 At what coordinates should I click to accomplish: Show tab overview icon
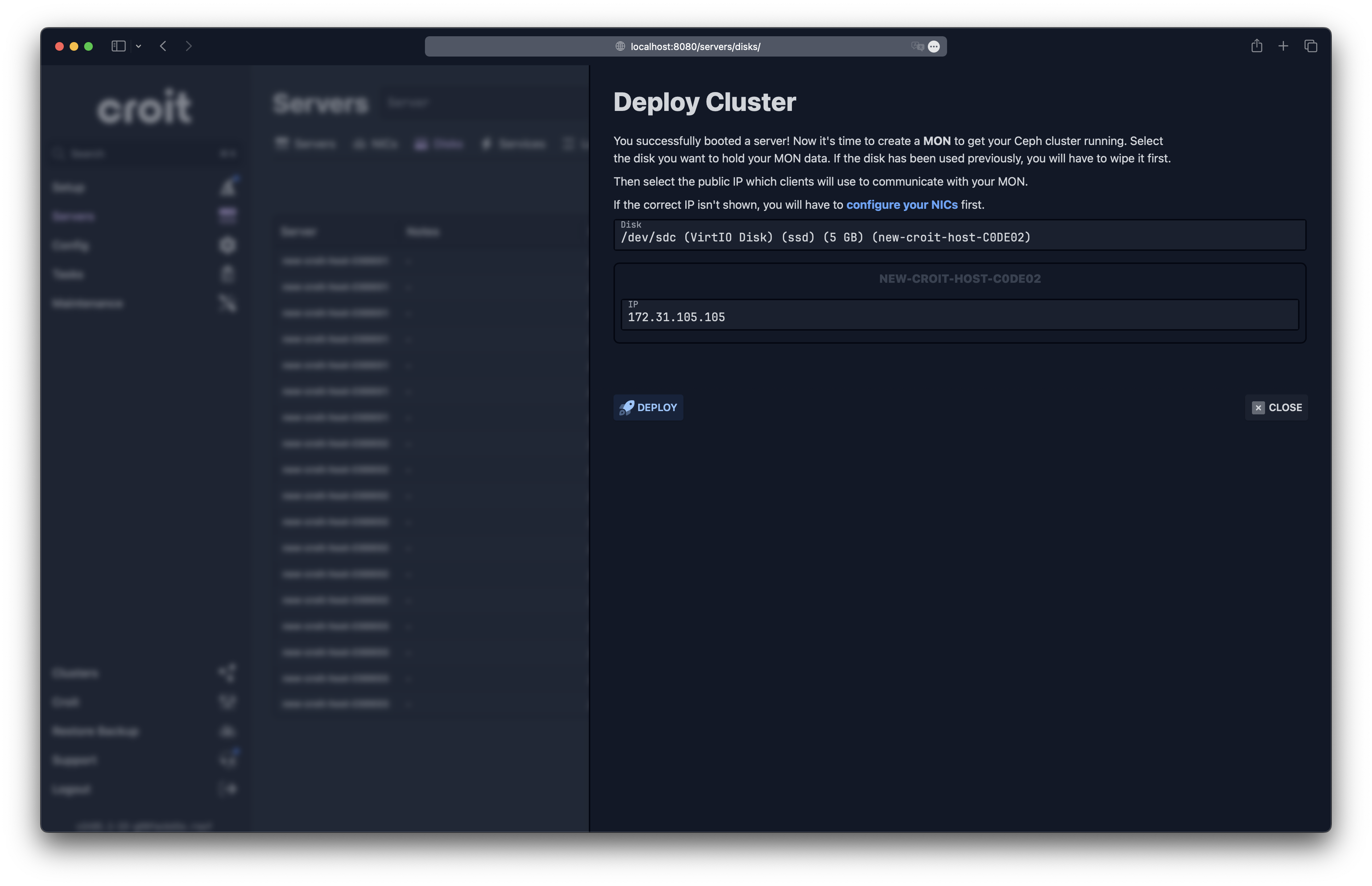tap(1310, 46)
